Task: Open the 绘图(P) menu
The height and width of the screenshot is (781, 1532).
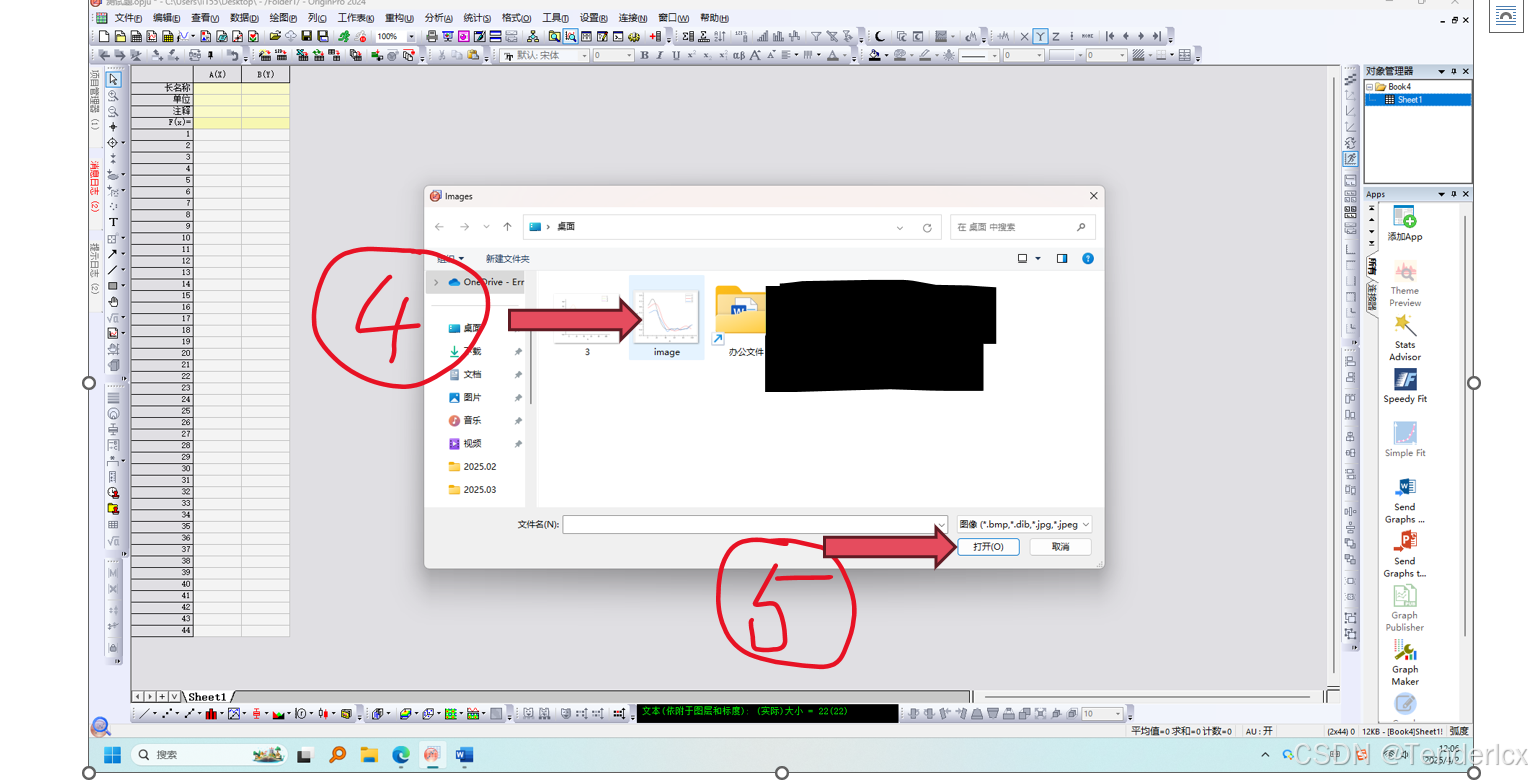Action: click(x=284, y=18)
